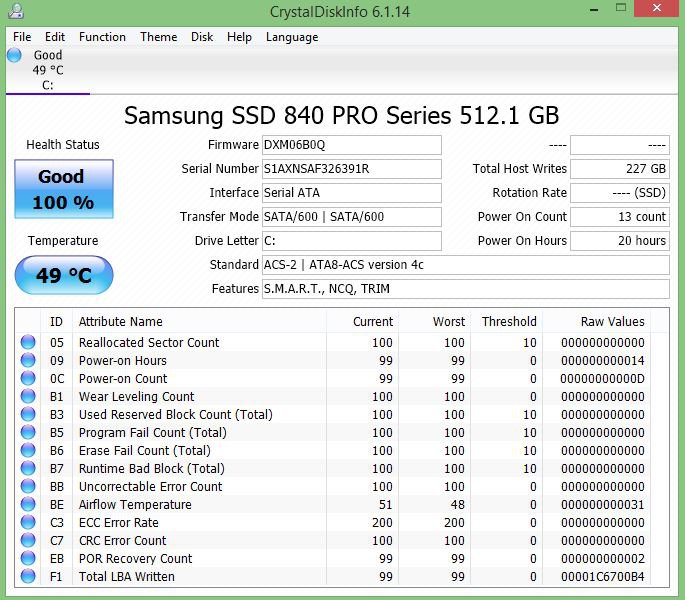
Task: Click status orb of Reallocated Sector Count
Action: click(x=28, y=342)
